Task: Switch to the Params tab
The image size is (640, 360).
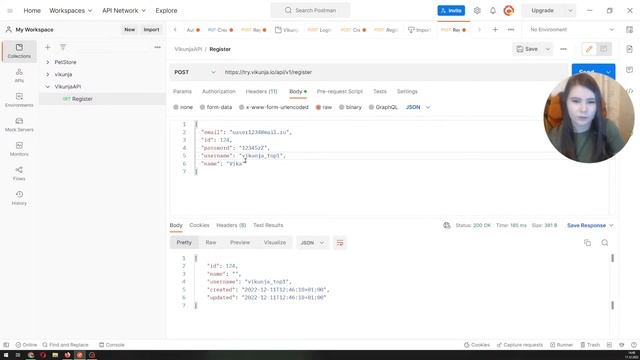Action: click(x=182, y=91)
